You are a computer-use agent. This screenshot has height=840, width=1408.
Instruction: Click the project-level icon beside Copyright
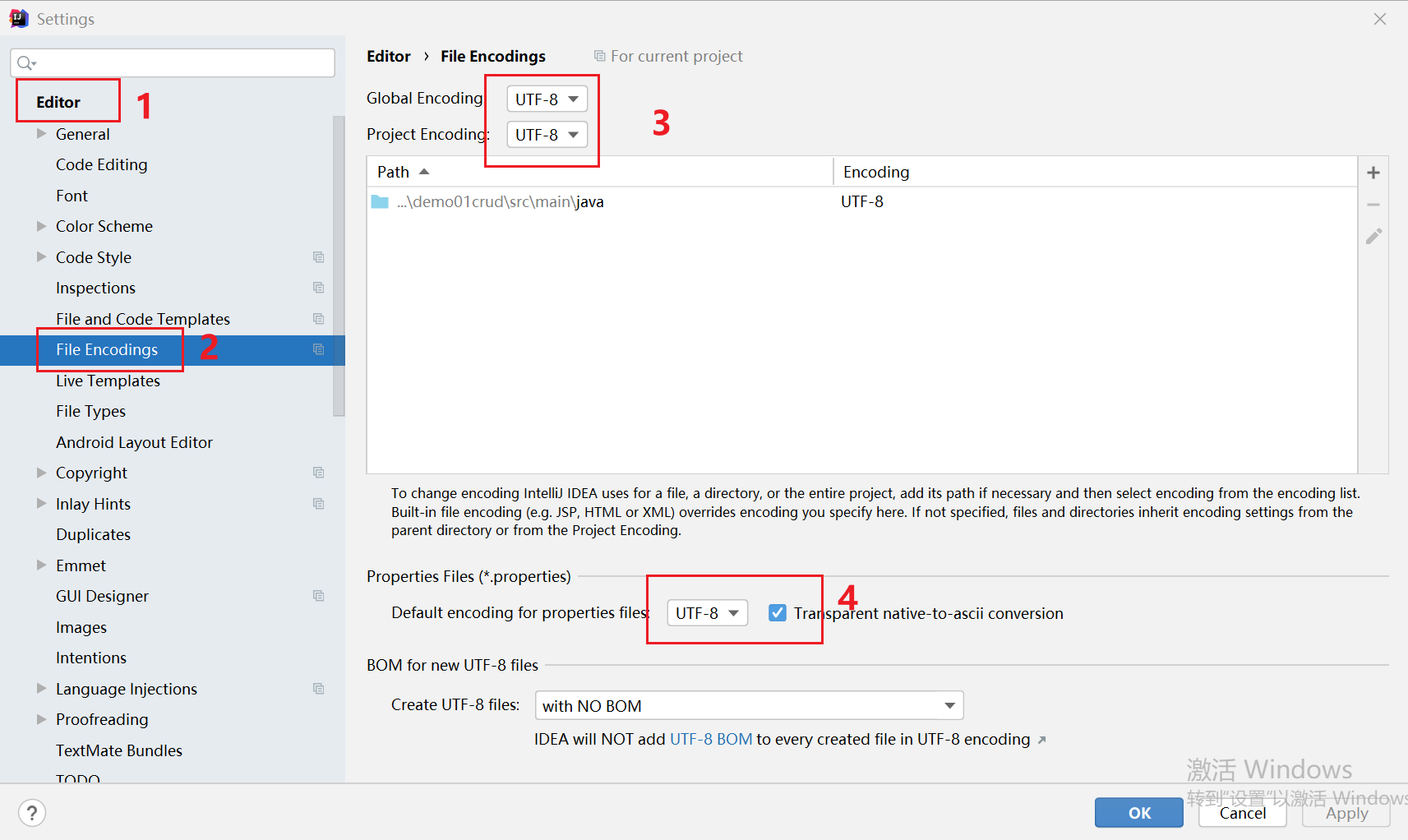tap(319, 473)
